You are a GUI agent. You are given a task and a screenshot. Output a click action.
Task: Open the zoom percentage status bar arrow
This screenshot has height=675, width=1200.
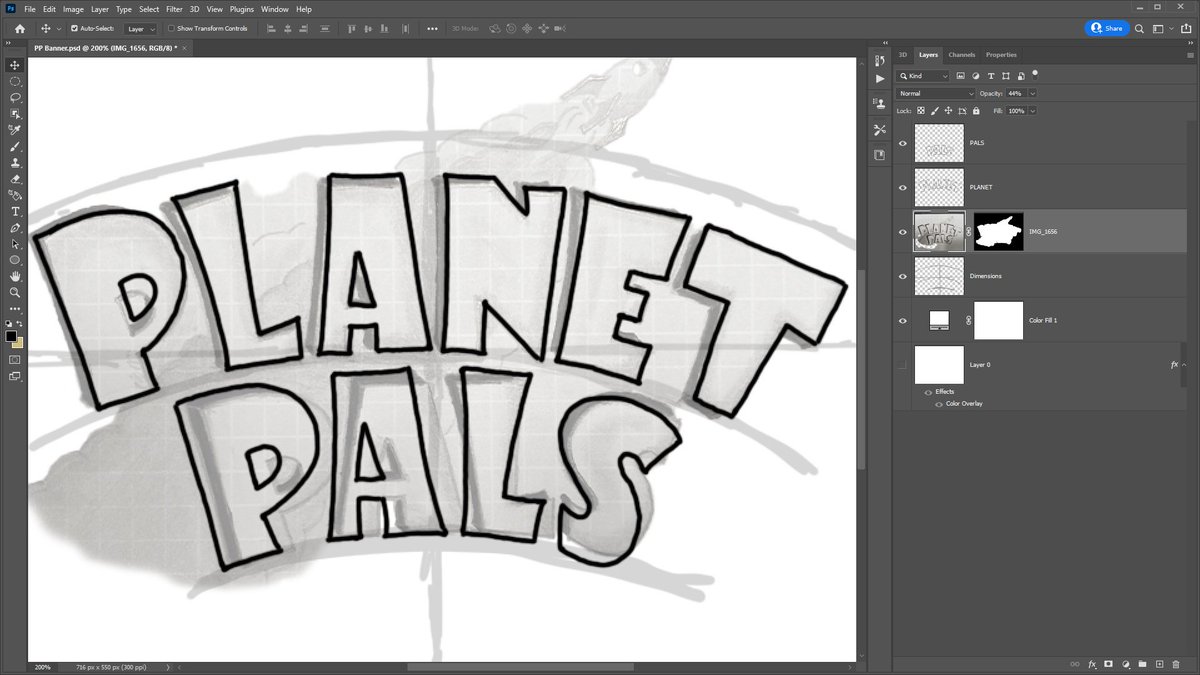point(167,666)
